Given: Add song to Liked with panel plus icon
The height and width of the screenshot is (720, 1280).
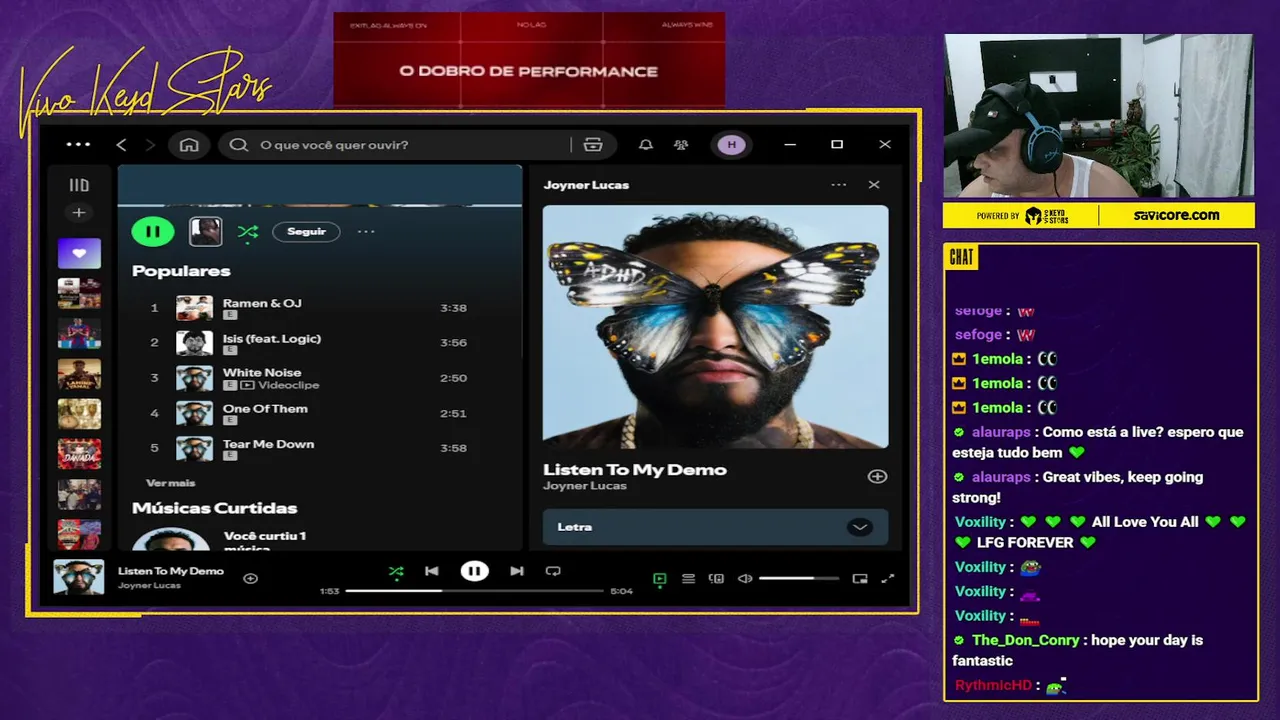Looking at the screenshot, I should point(877,477).
